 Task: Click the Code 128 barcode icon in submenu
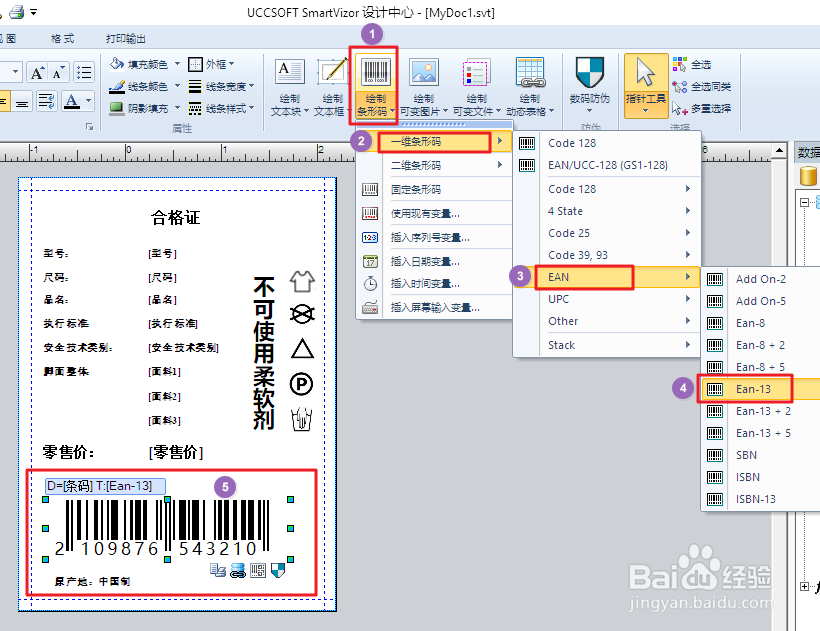(527, 143)
